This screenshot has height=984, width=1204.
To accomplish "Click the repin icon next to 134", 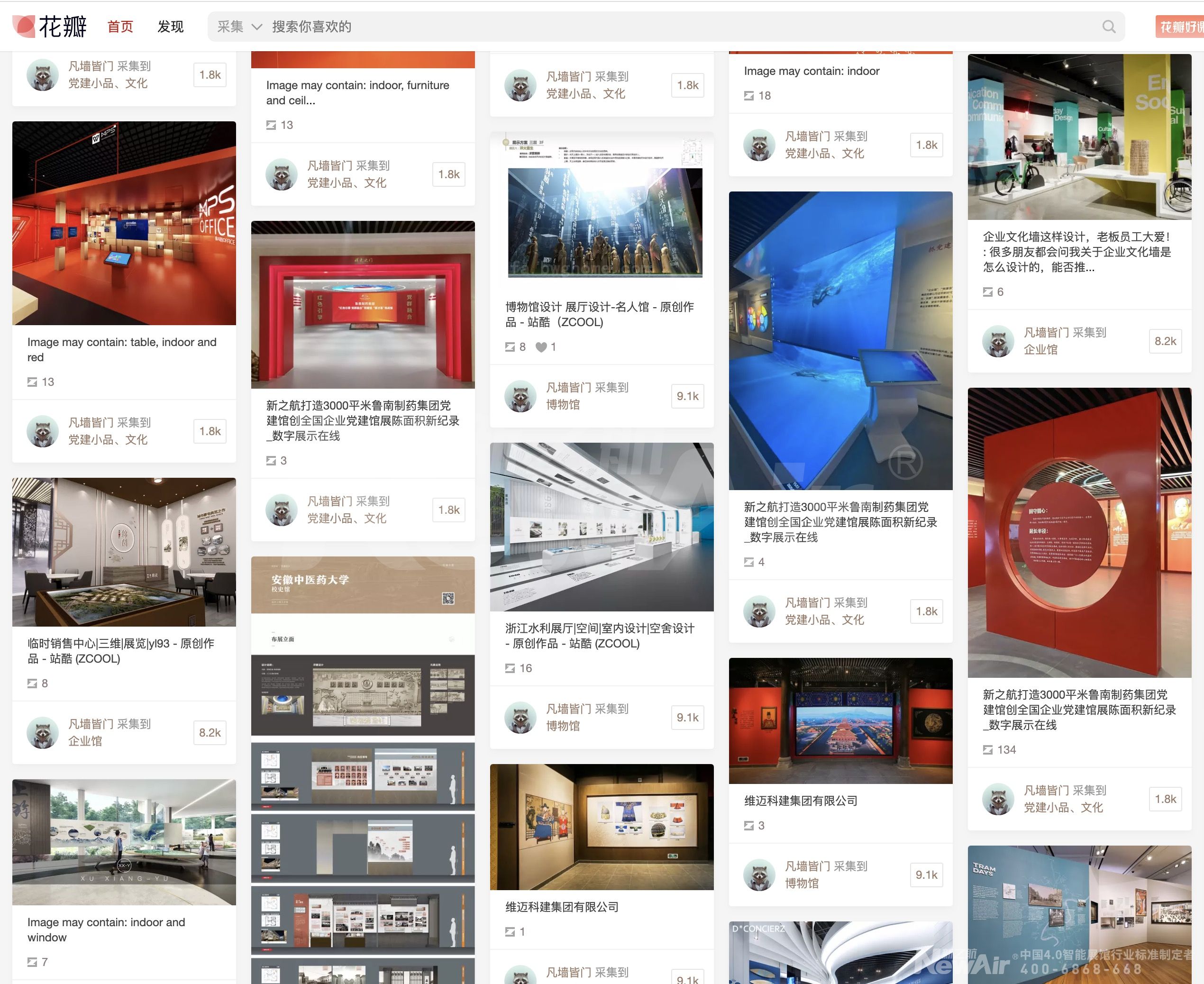I will (x=987, y=750).
